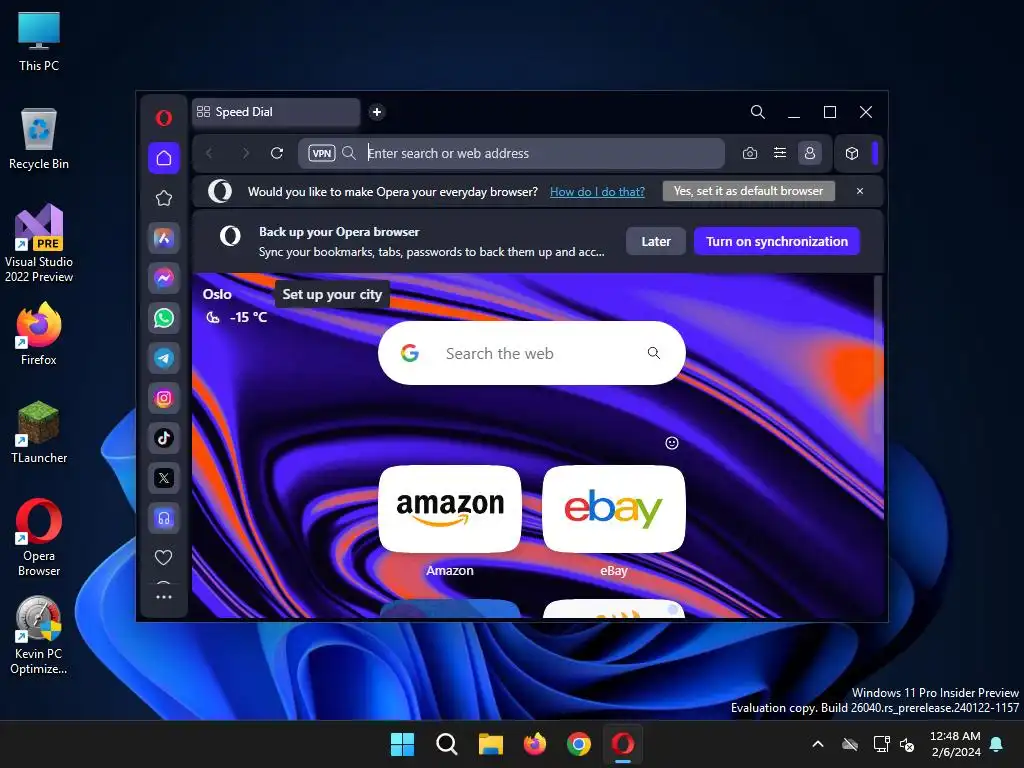Image resolution: width=1024 pixels, height=768 pixels.
Task: Click the search magnifier in Google box
Action: pos(654,353)
